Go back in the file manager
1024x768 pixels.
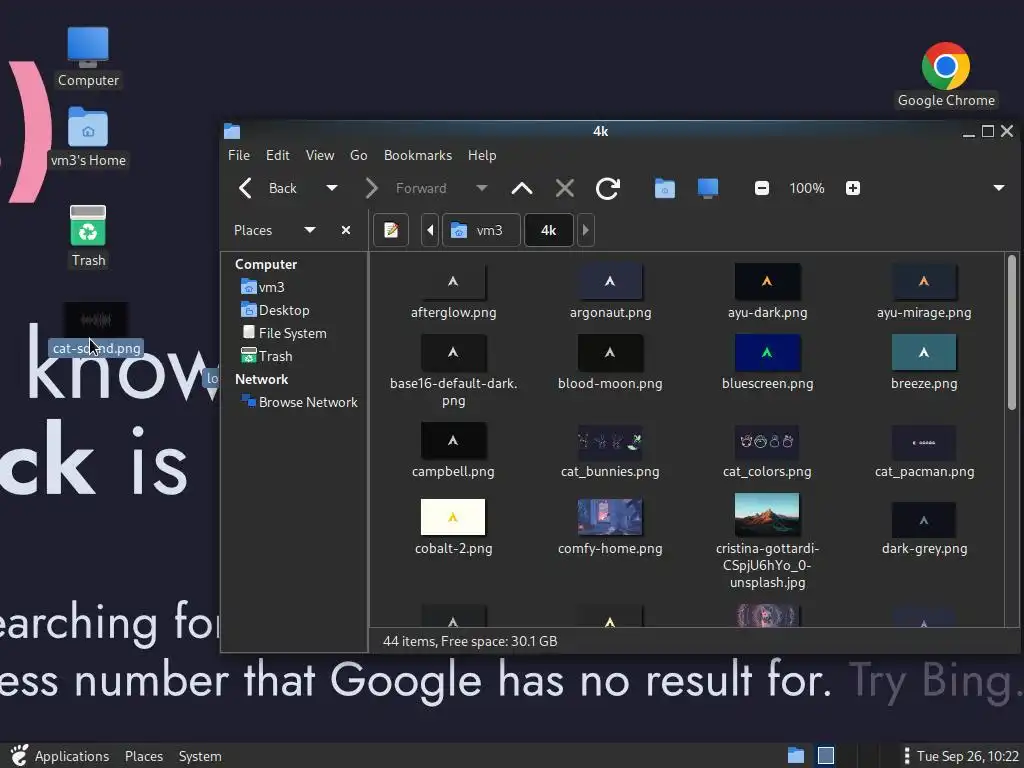268,188
